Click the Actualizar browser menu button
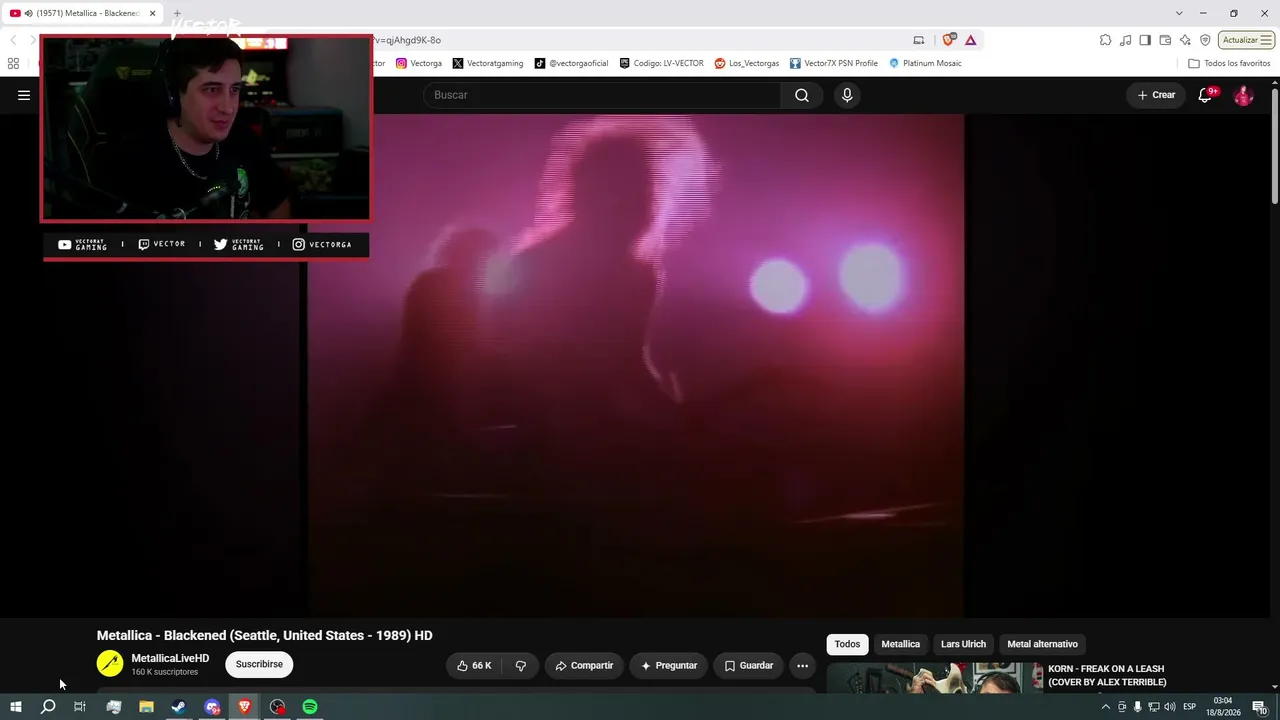This screenshot has height=720, width=1280. (x=1246, y=40)
